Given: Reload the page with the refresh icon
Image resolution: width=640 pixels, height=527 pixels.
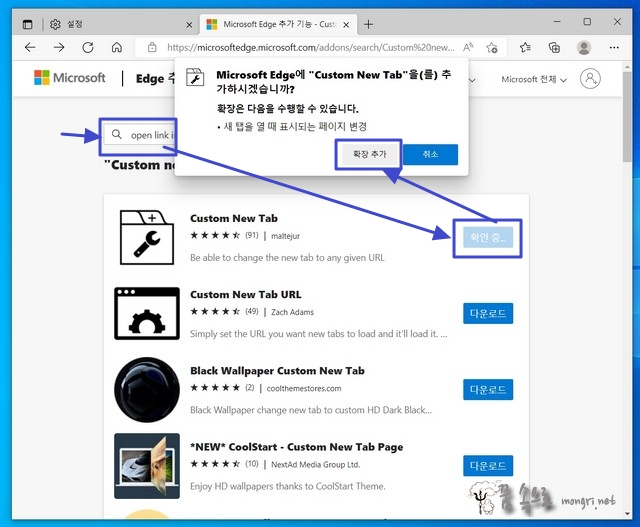Looking at the screenshot, I should tap(88, 47).
